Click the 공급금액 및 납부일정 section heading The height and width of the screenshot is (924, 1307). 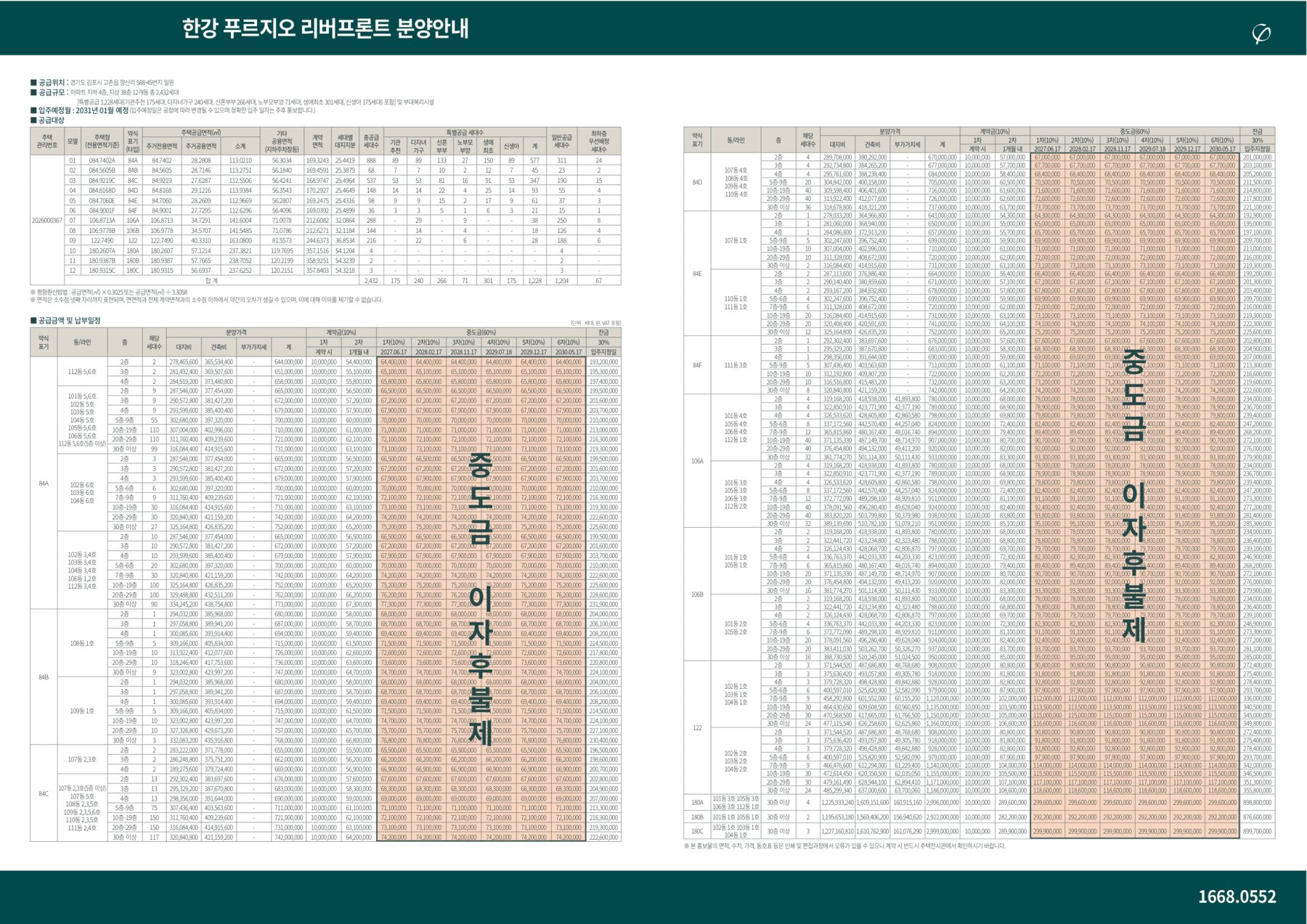click(x=65, y=320)
